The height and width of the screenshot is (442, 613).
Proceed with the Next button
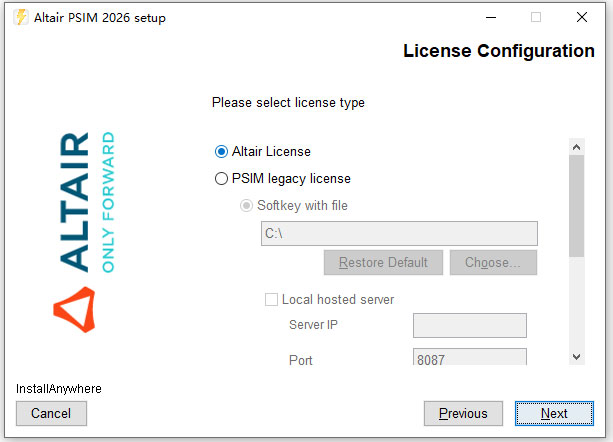pos(554,413)
